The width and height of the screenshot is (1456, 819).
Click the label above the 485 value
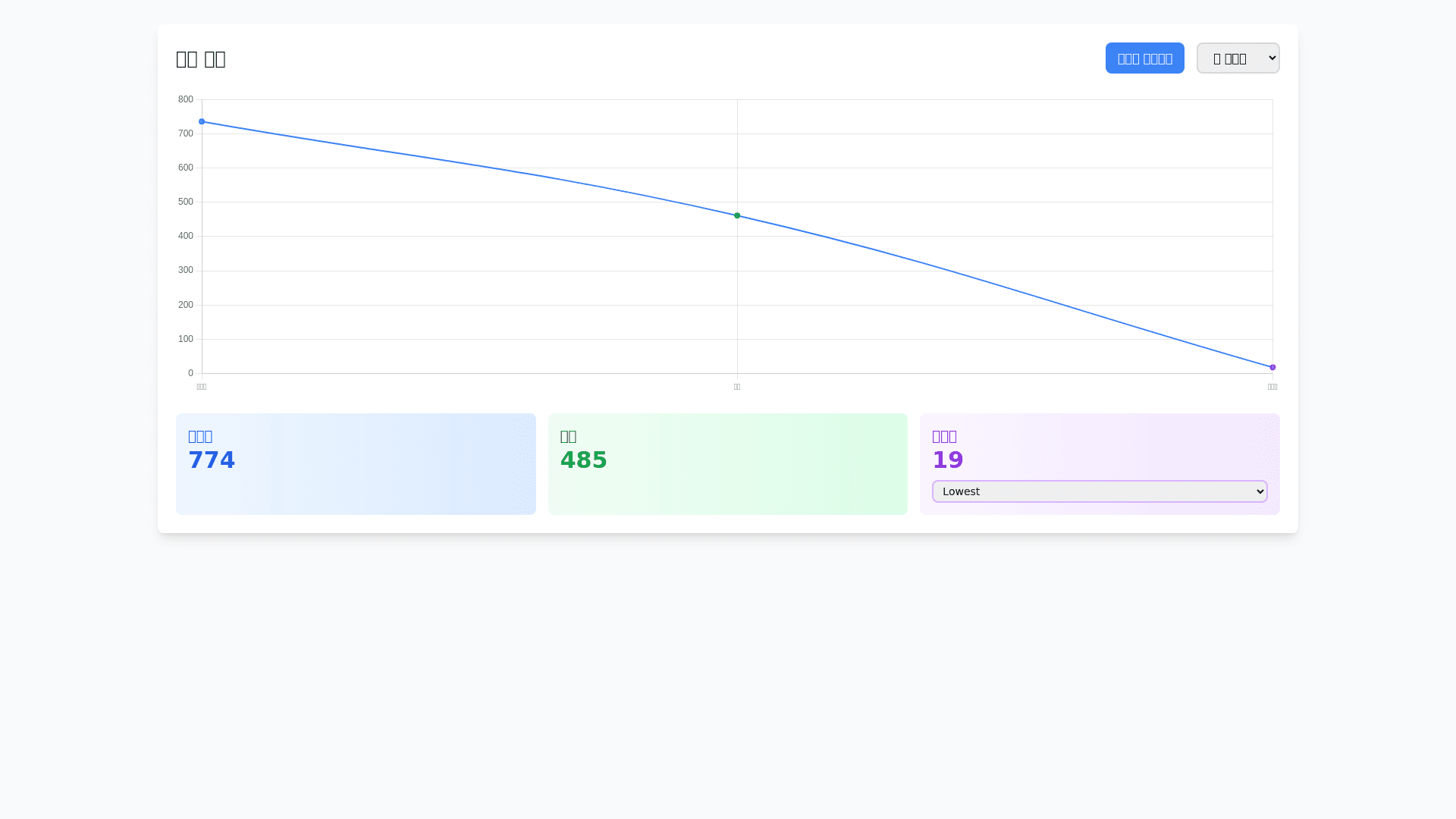[x=568, y=436]
